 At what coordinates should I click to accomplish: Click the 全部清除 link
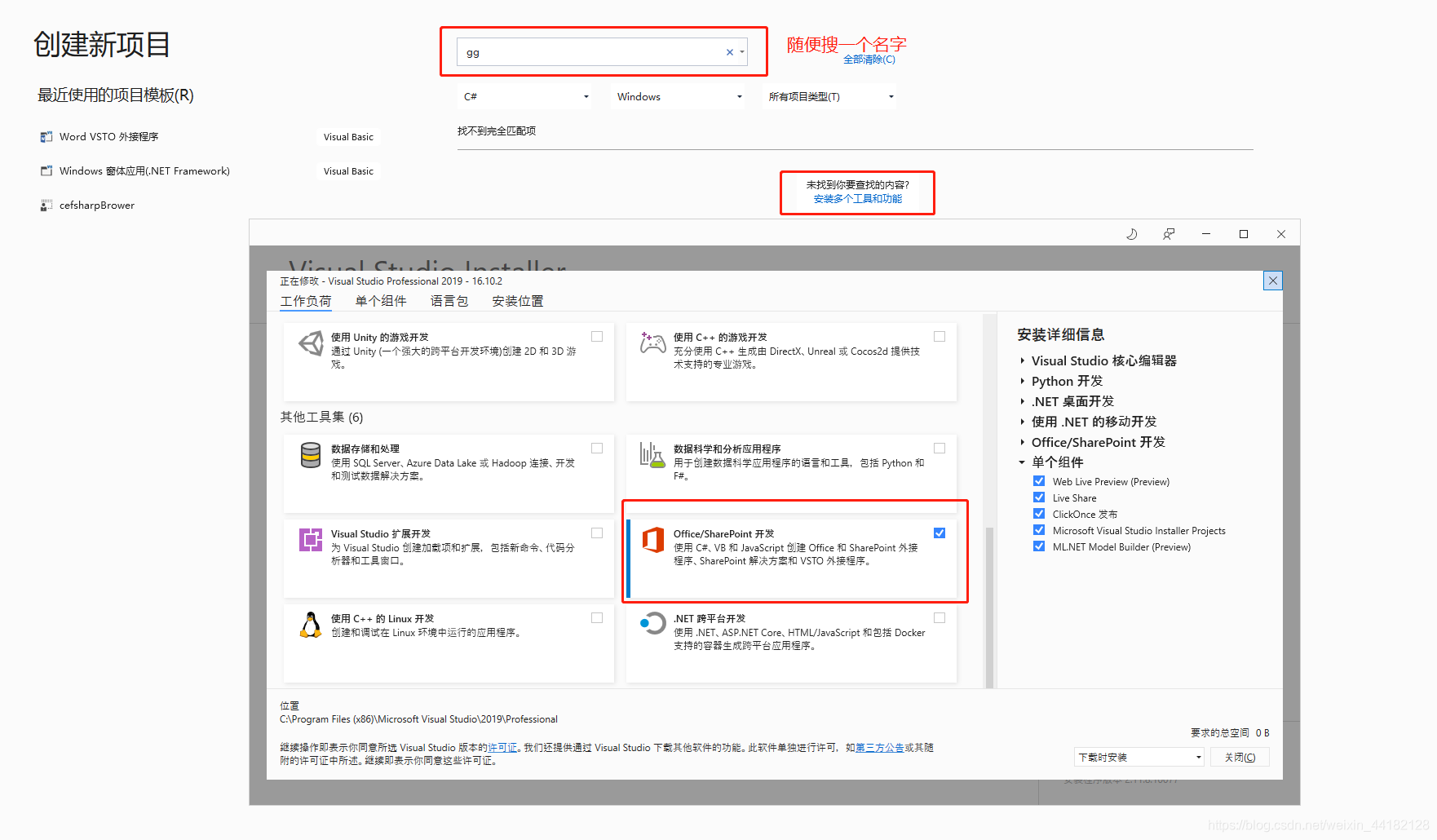pyautogui.click(x=869, y=60)
